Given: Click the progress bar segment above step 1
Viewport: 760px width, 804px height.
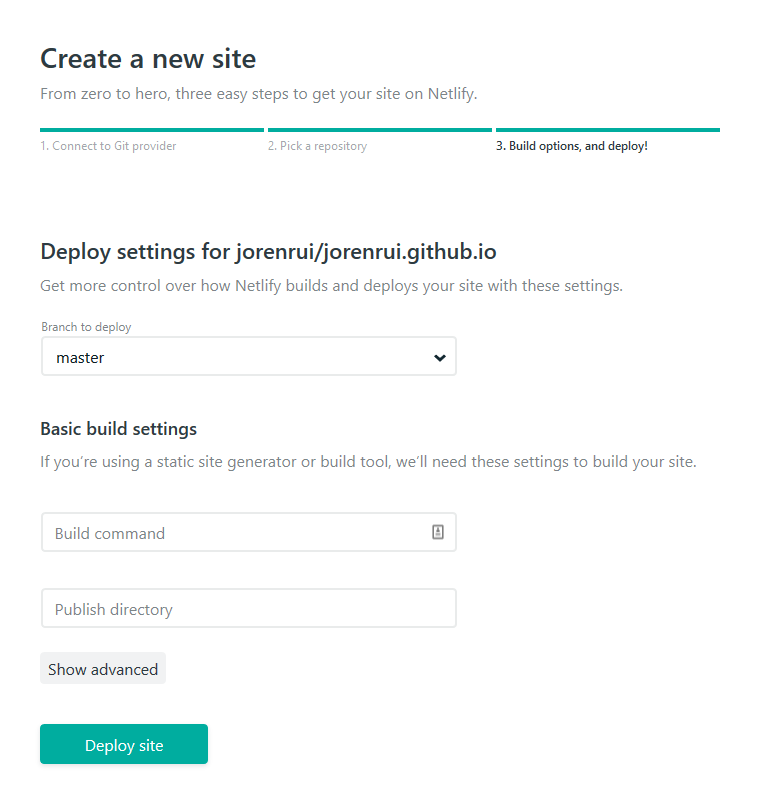Looking at the screenshot, I should pos(152,130).
